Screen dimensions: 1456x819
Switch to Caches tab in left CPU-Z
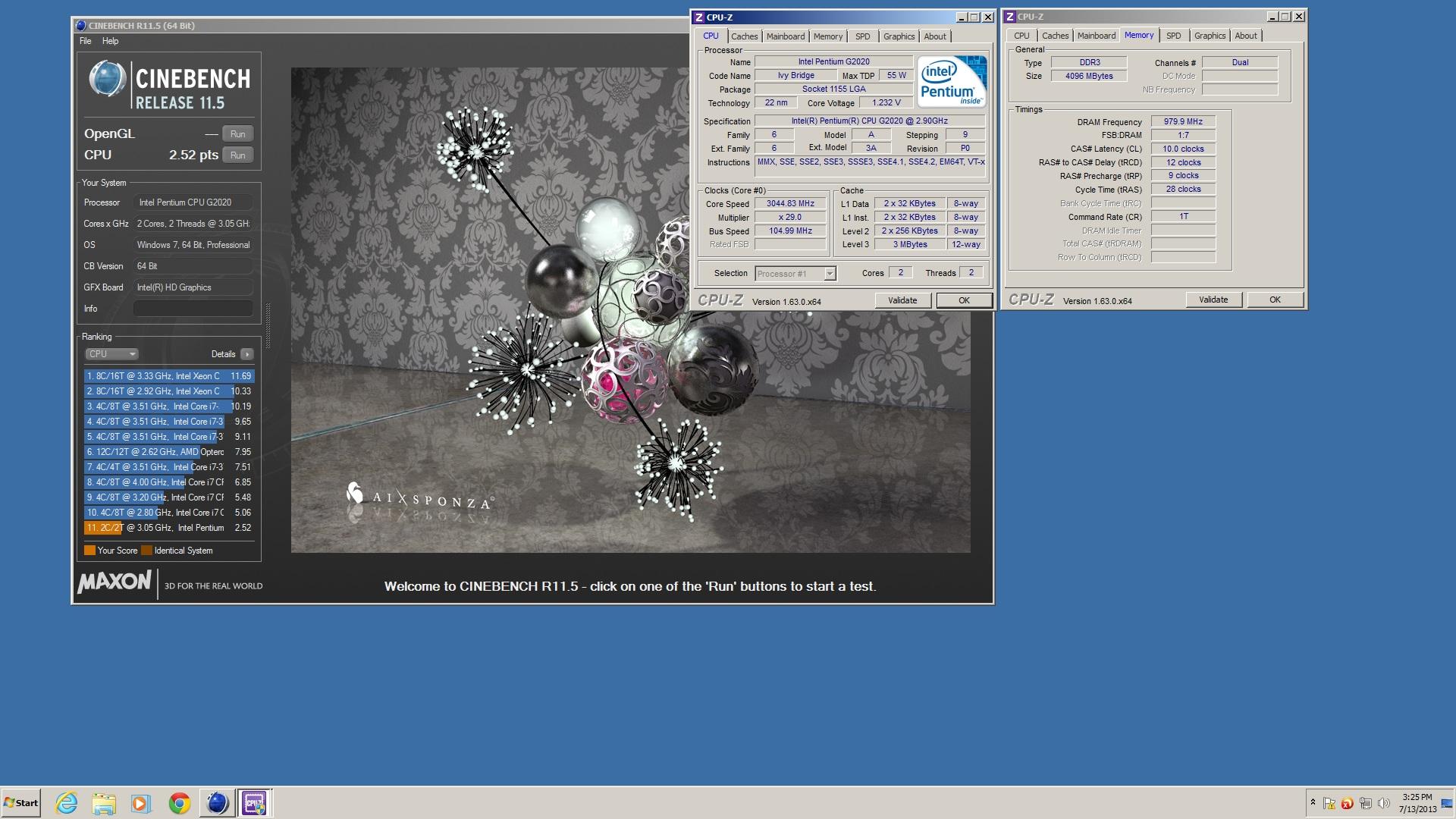[744, 36]
